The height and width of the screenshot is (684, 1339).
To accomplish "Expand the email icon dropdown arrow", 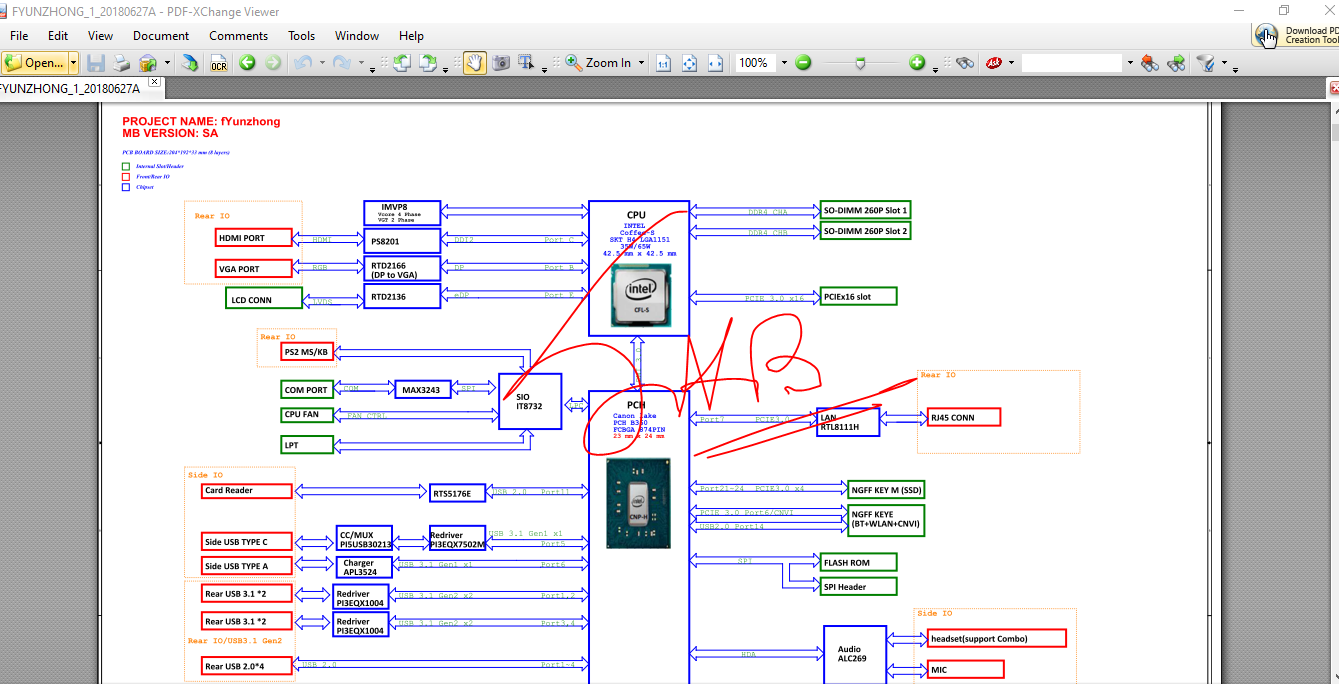I will (x=167, y=63).
